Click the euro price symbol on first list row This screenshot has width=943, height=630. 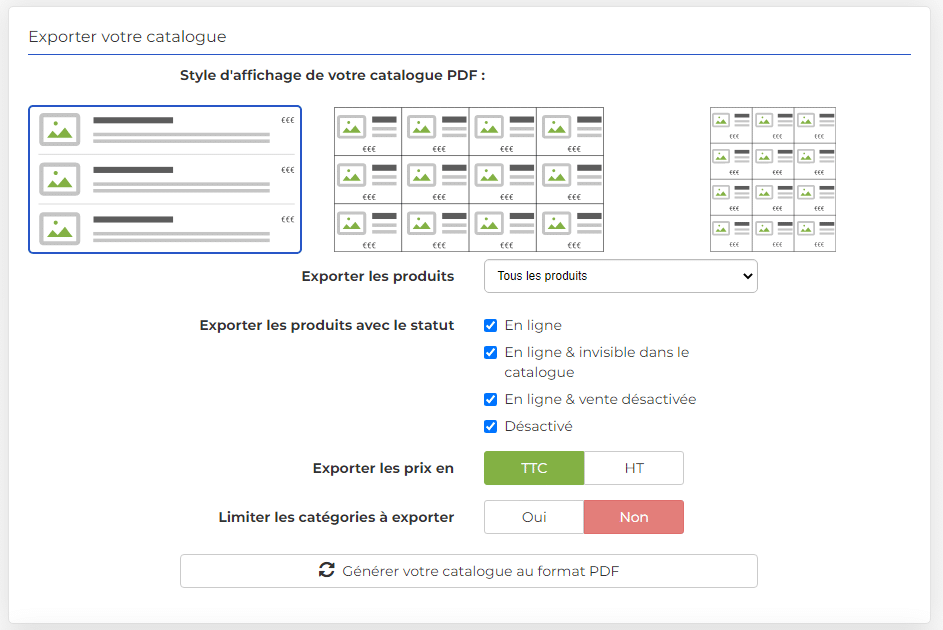click(288, 120)
